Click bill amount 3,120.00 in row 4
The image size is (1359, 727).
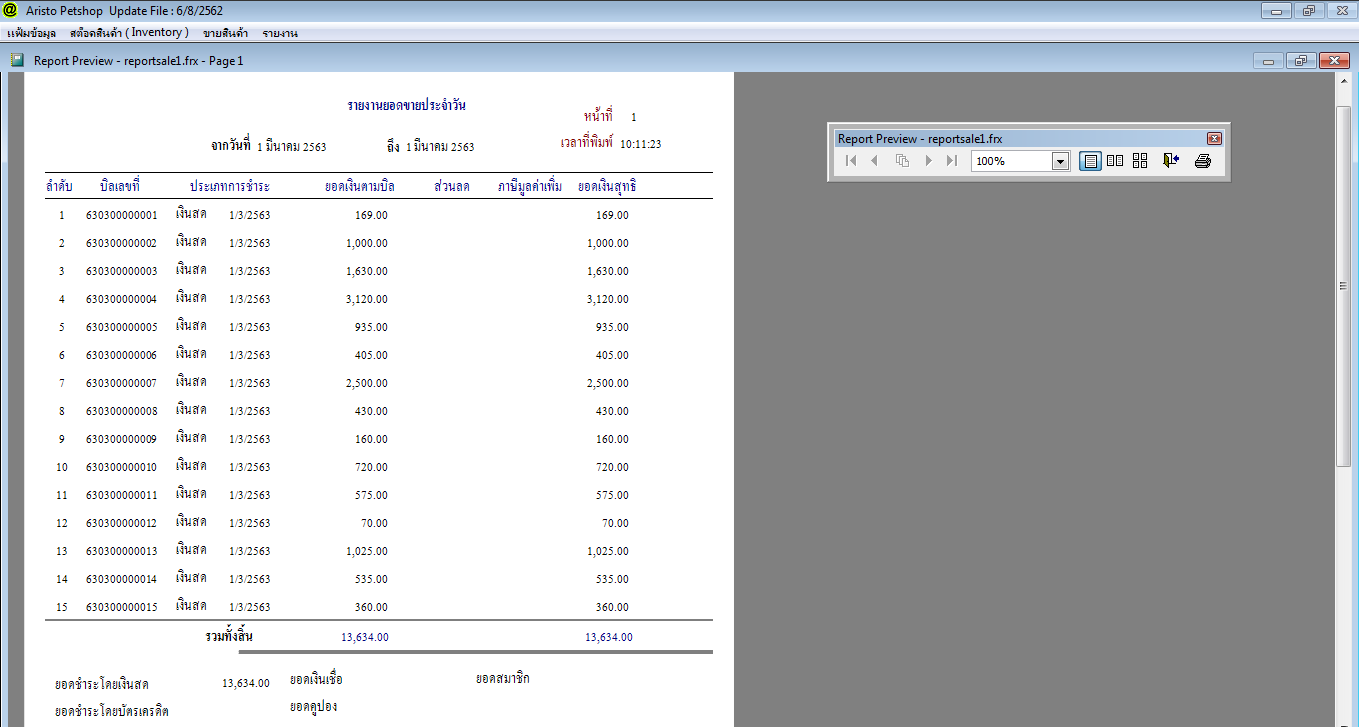[x=367, y=299]
